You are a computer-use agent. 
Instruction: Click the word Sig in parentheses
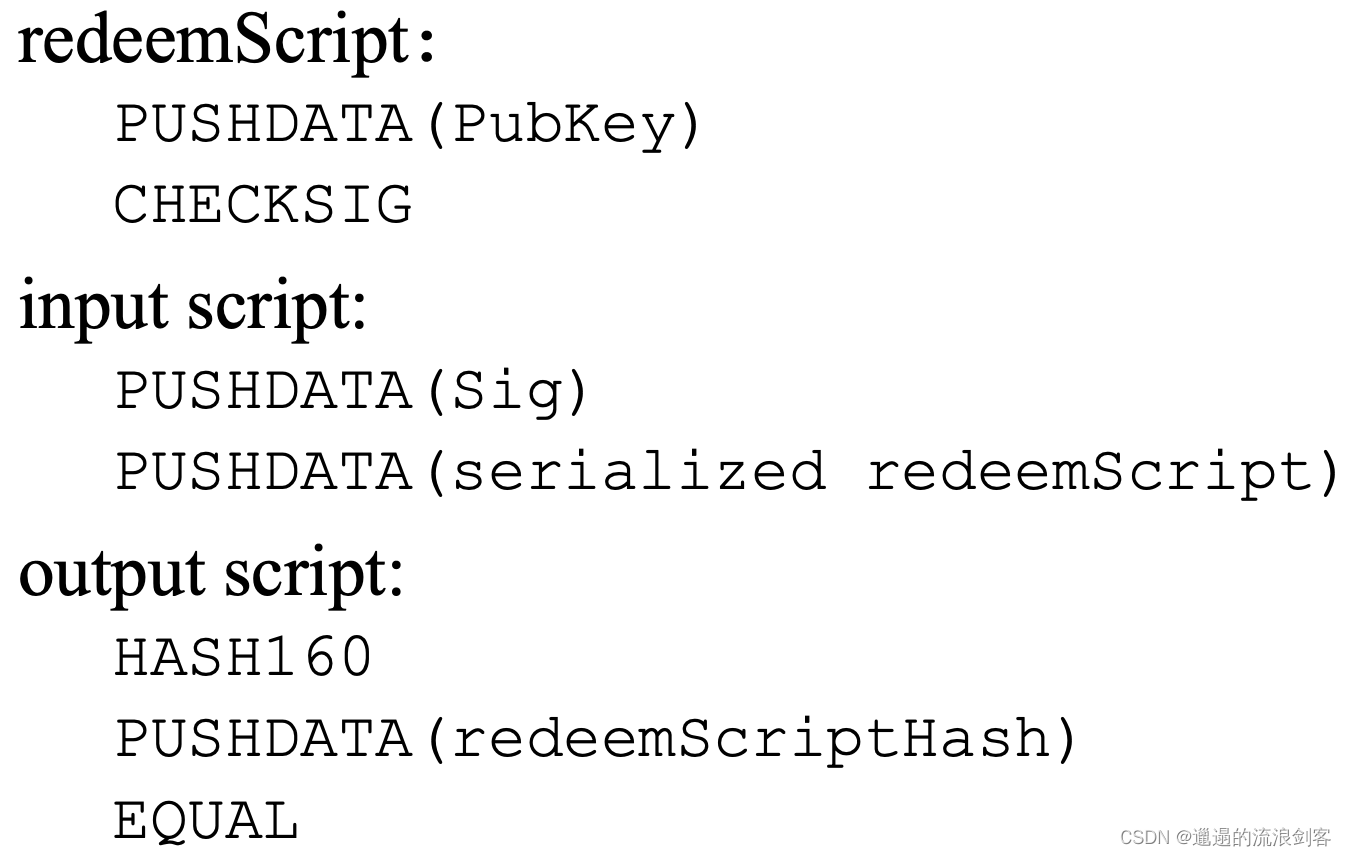[508, 390]
